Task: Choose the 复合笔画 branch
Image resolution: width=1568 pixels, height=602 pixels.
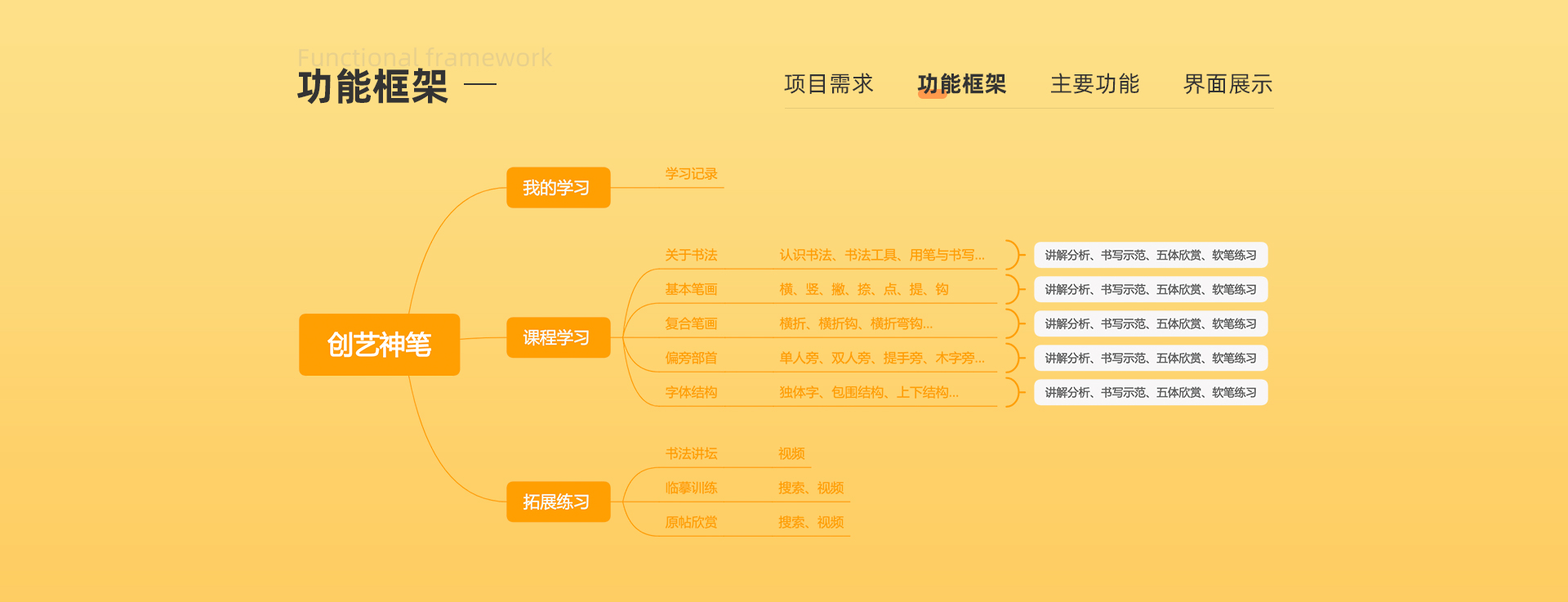Action: pyautogui.click(x=691, y=323)
